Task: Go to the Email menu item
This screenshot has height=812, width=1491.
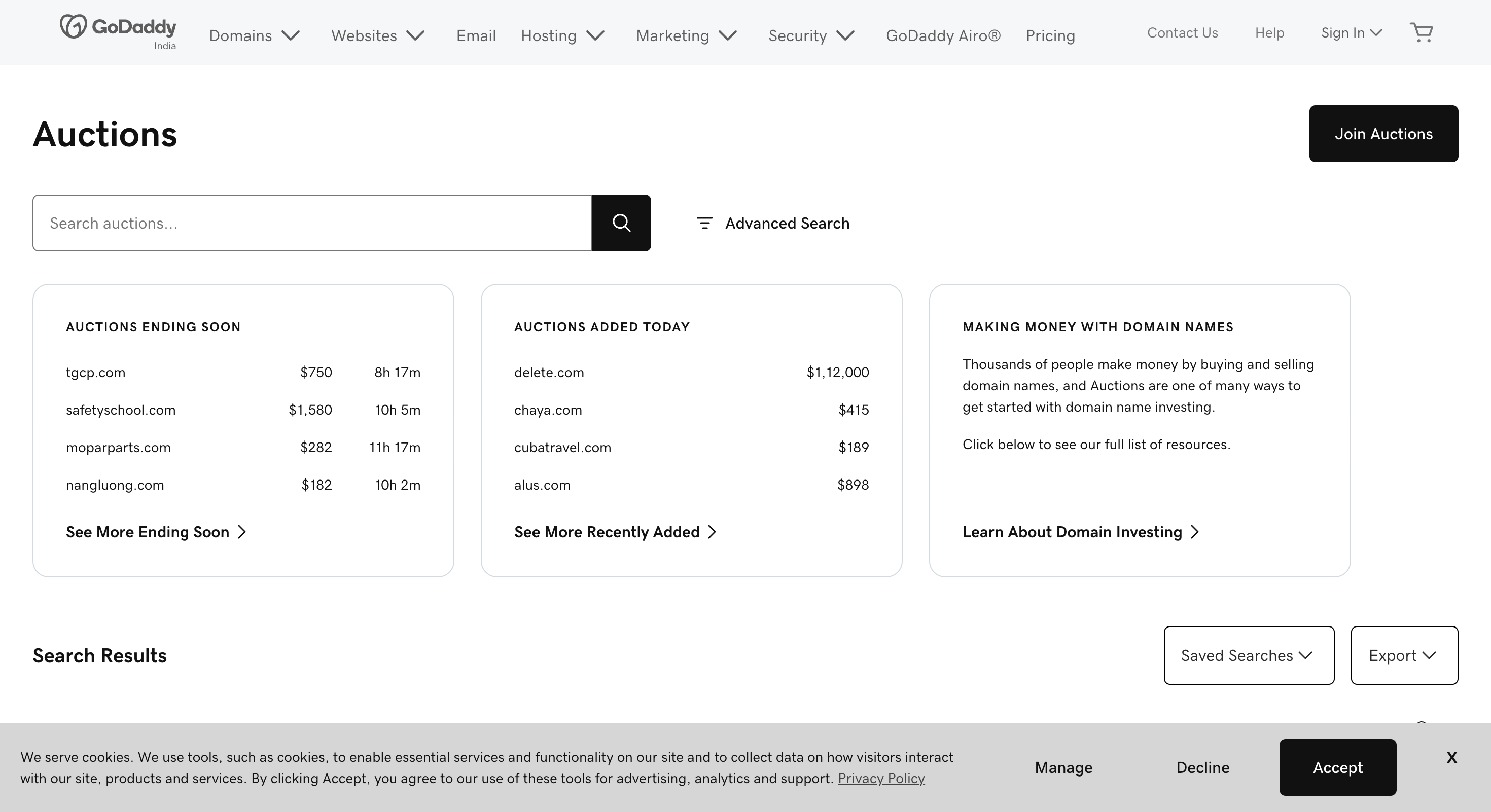Action: pyautogui.click(x=476, y=36)
